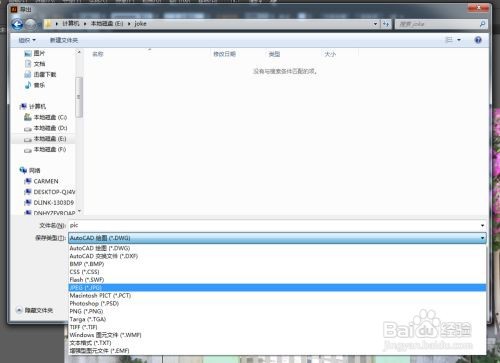Viewport: 500px width, 363px height.
Task: Sort by 大小 column header
Action: click(x=330, y=54)
